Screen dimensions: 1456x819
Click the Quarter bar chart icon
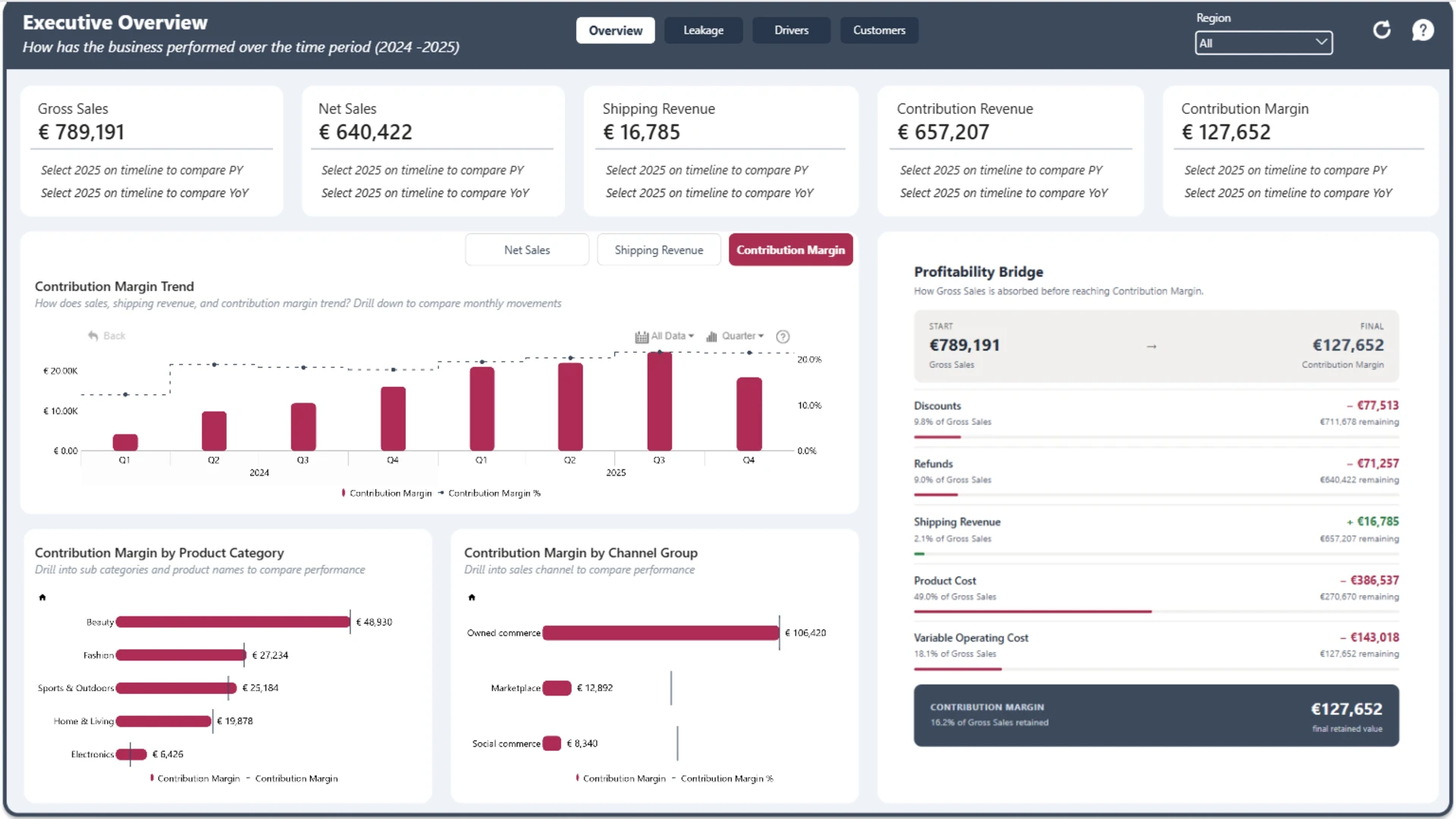pos(711,337)
